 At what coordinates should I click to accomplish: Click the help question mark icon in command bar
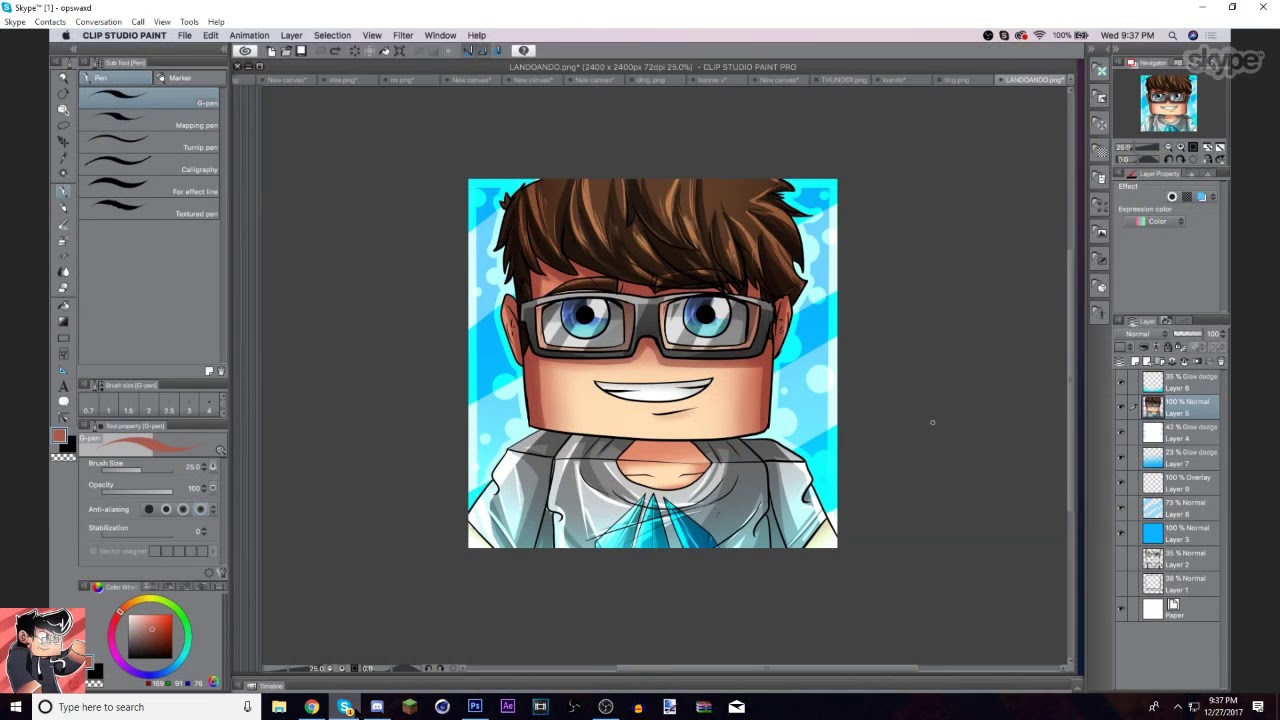coord(523,51)
